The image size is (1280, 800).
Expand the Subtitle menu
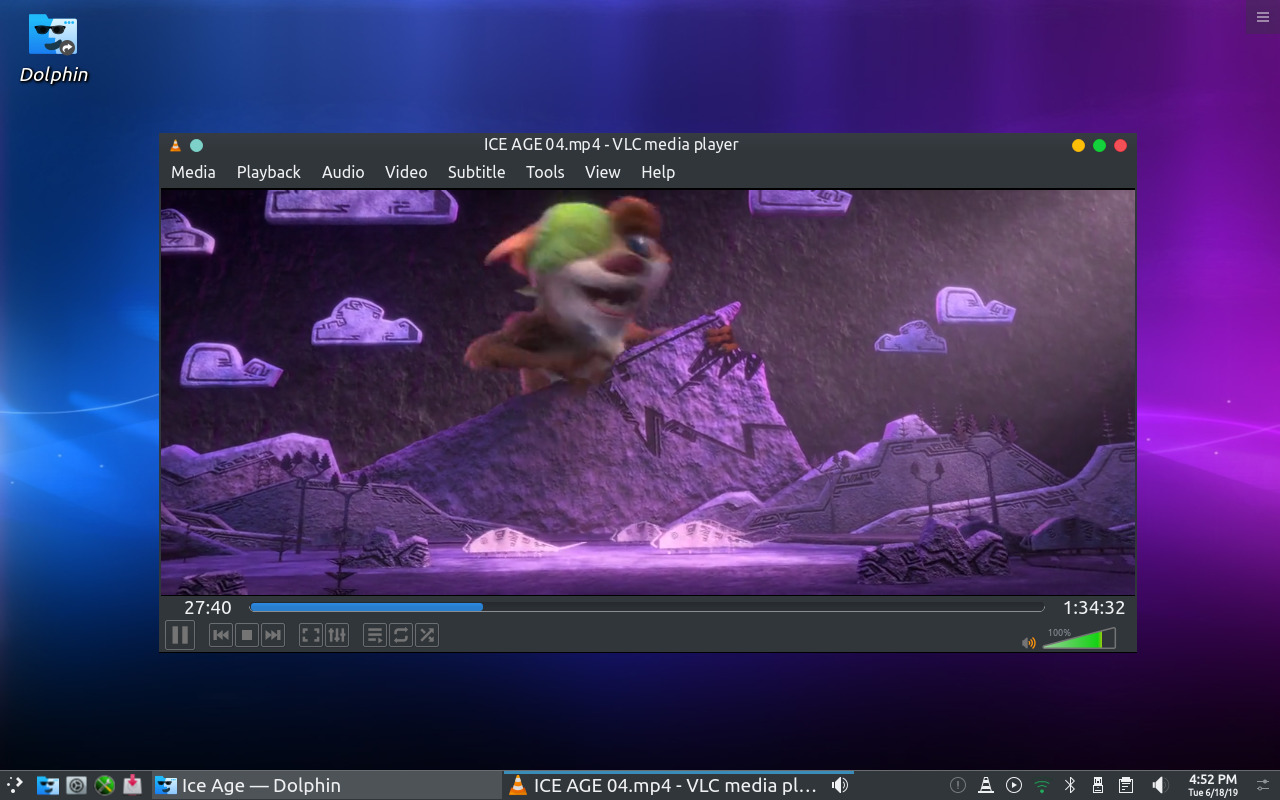pyautogui.click(x=476, y=172)
